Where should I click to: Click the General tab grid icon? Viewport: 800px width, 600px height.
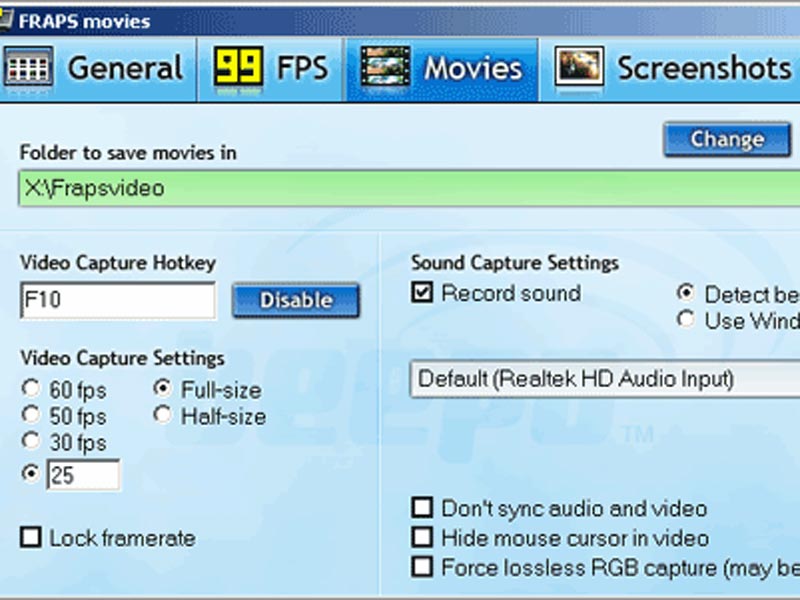(29, 68)
